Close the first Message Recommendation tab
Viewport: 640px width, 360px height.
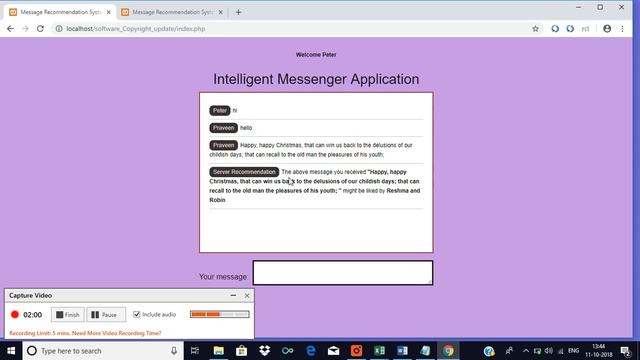pyautogui.click(x=109, y=12)
